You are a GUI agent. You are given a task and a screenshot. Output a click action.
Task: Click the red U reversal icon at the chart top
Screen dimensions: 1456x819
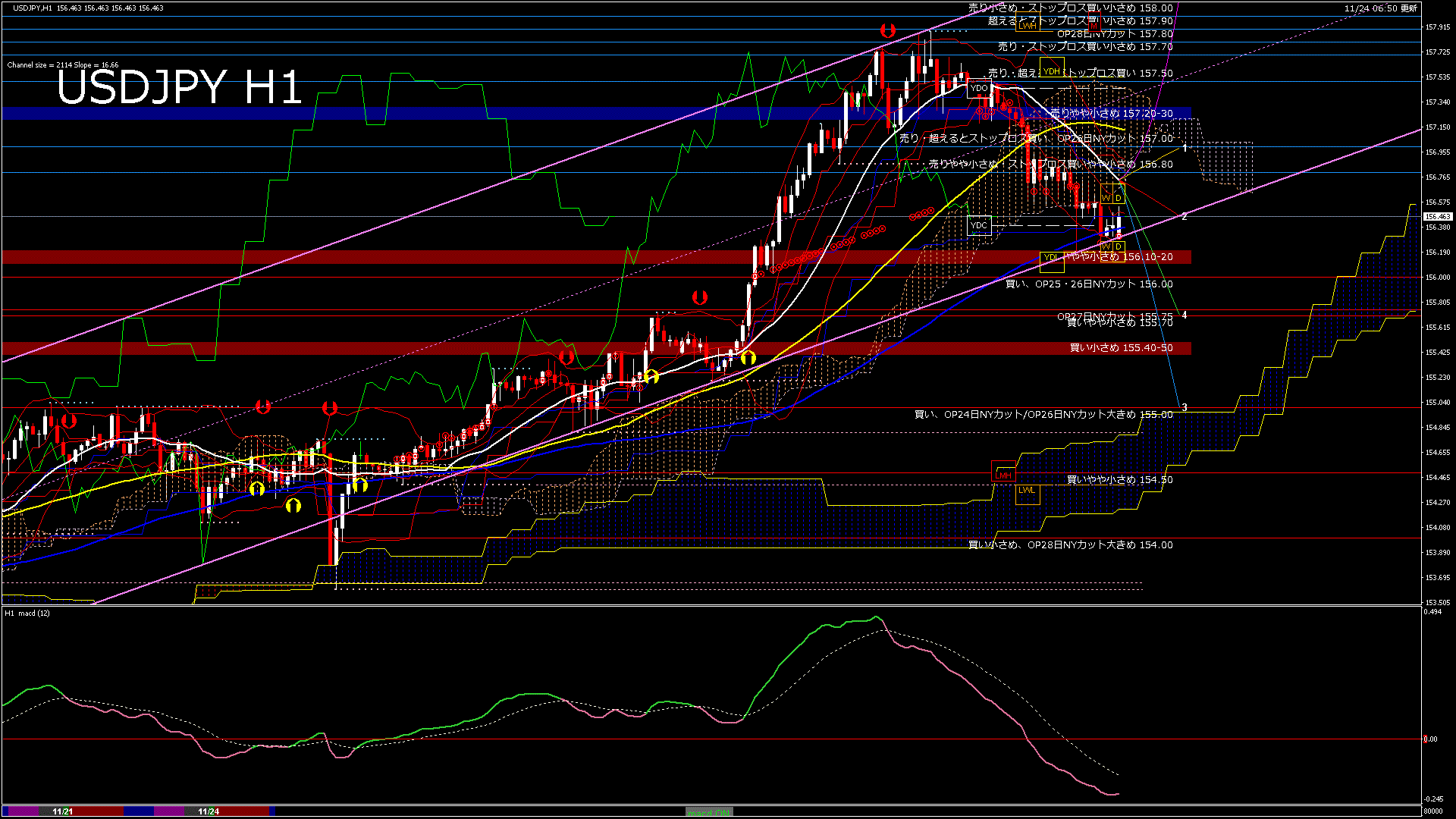point(887,33)
